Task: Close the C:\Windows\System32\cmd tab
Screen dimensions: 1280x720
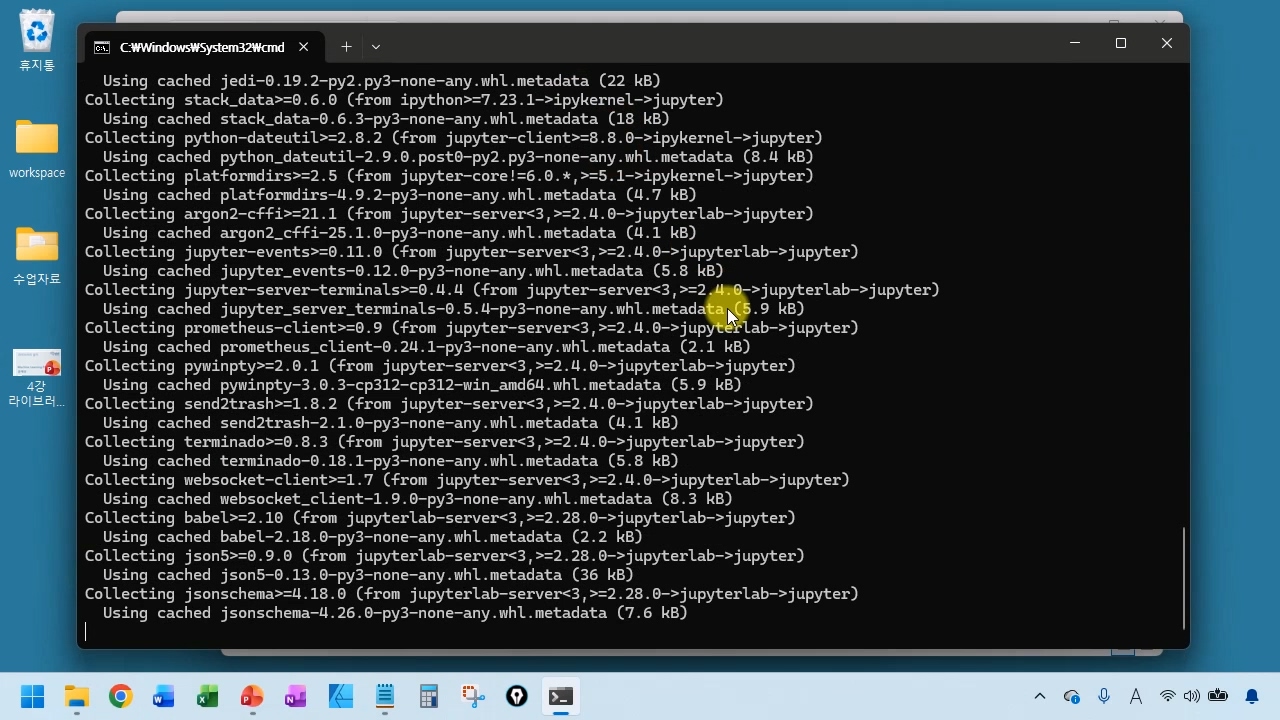Action: pyautogui.click(x=304, y=47)
